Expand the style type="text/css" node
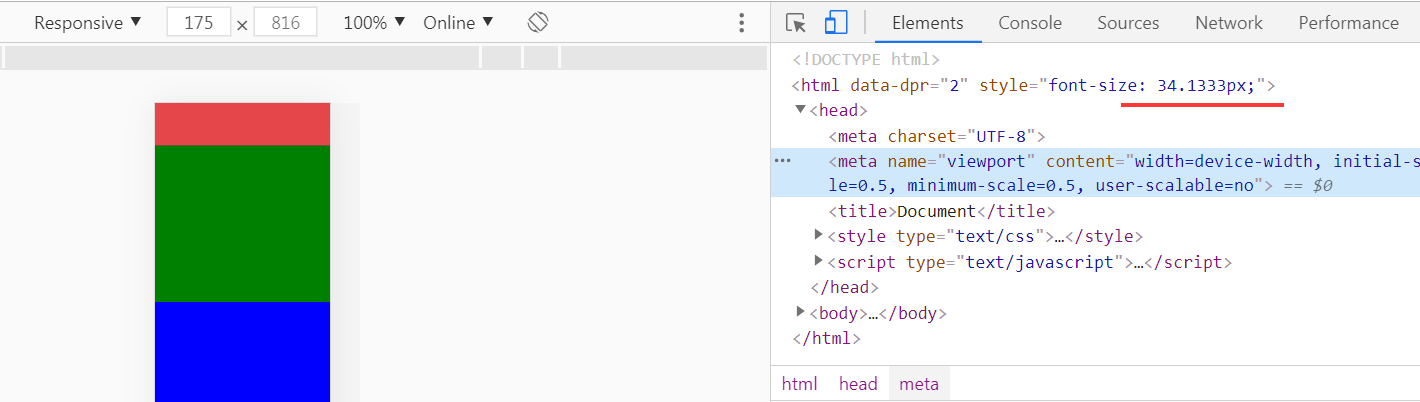1420x402 pixels. coord(821,235)
